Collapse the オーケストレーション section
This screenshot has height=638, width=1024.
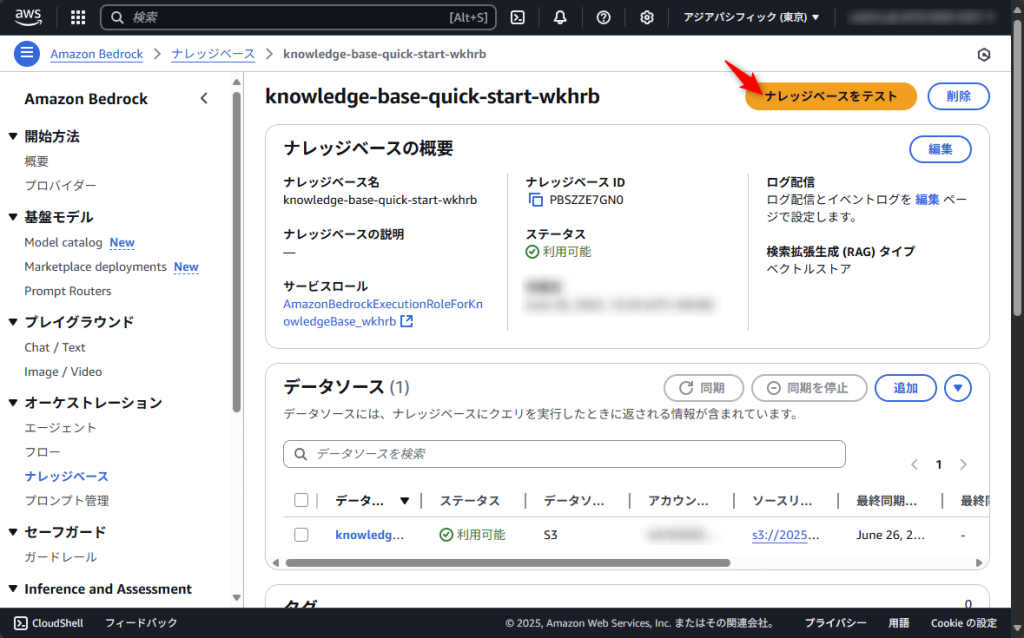tap(12, 403)
